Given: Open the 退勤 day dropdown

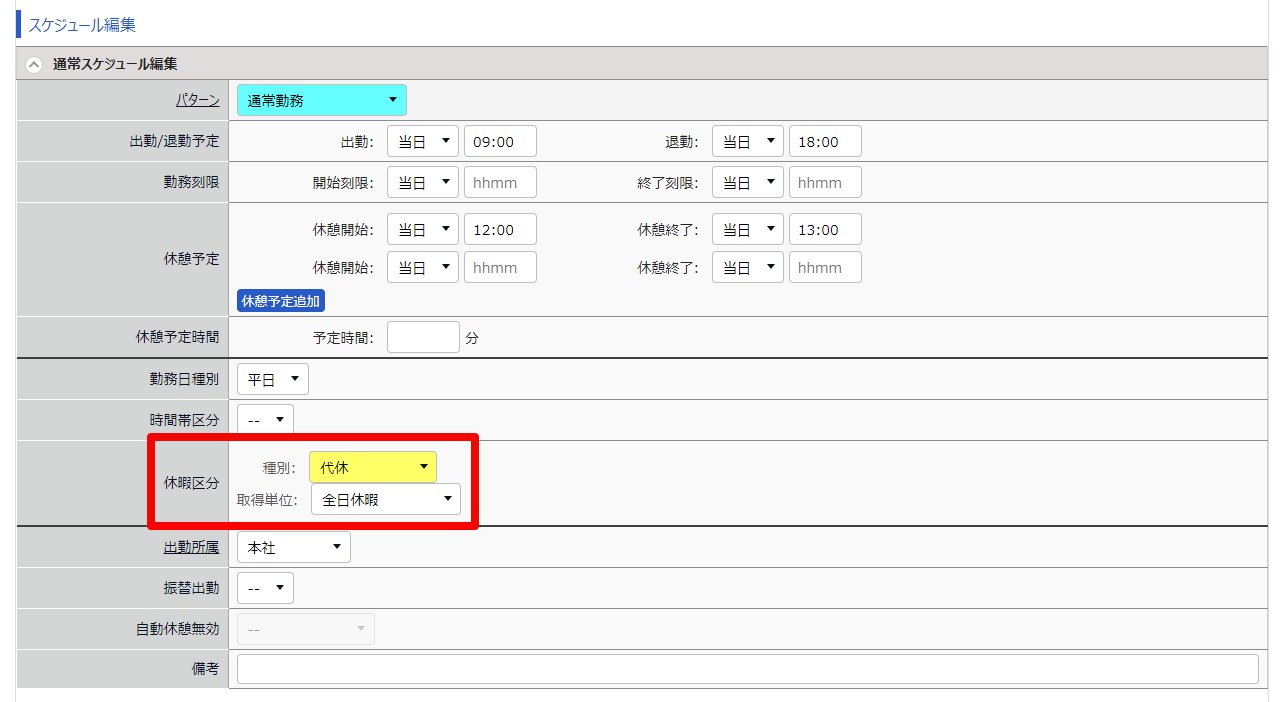Looking at the screenshot, I should pos(748,142).
